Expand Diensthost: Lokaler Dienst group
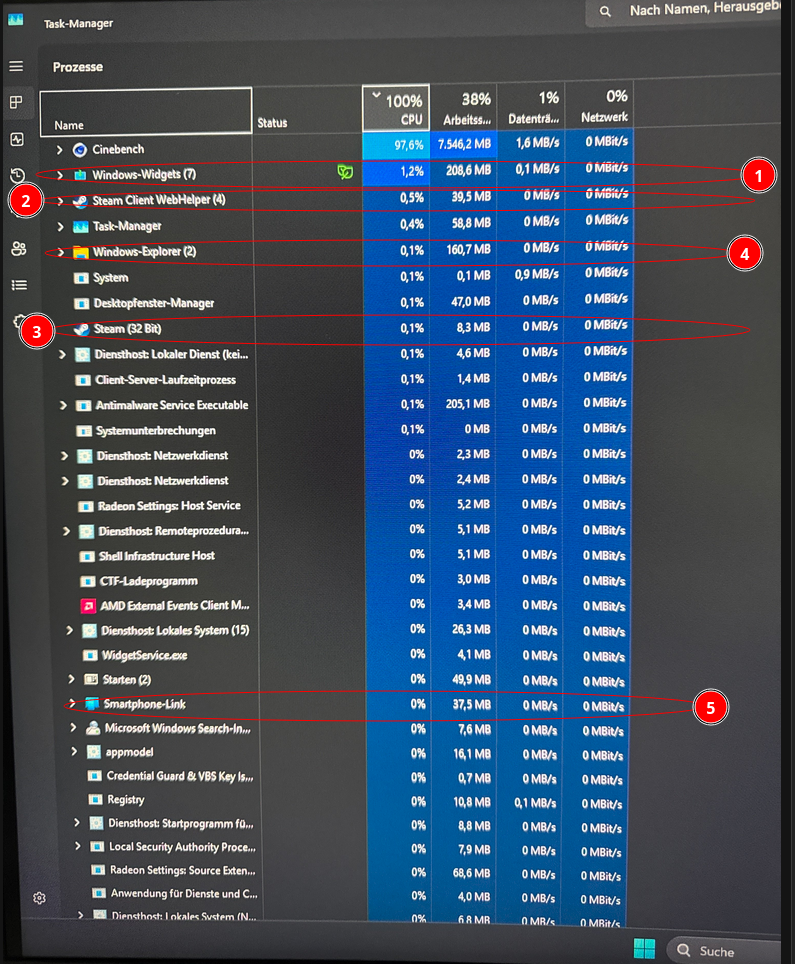Viewport: 795px width, 964px height. point(62,355)
